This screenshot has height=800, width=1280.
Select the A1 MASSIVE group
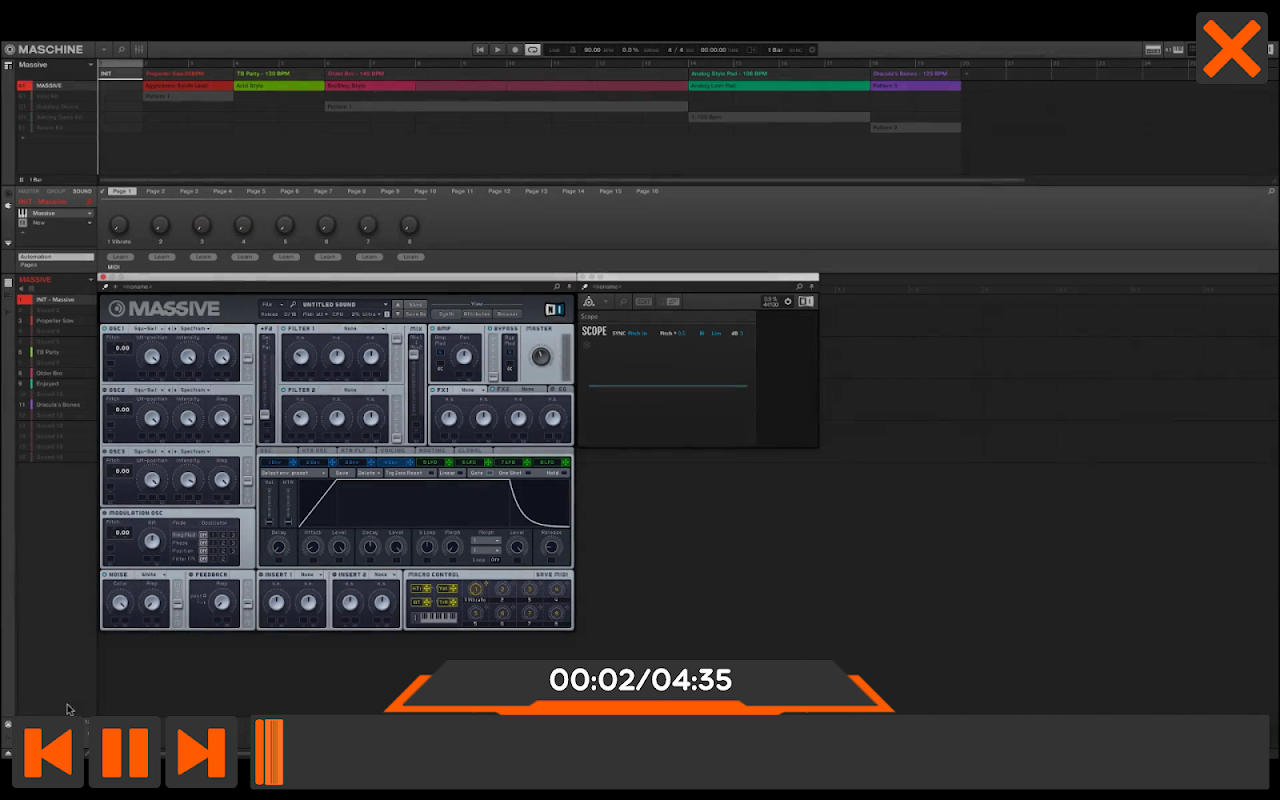pyautogui.click(x=57, y=86)
